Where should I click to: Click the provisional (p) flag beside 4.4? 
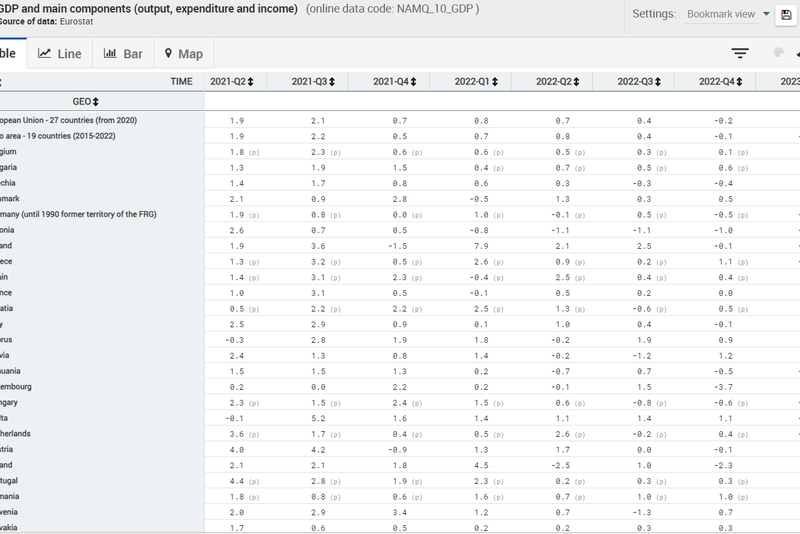point(254,481)
